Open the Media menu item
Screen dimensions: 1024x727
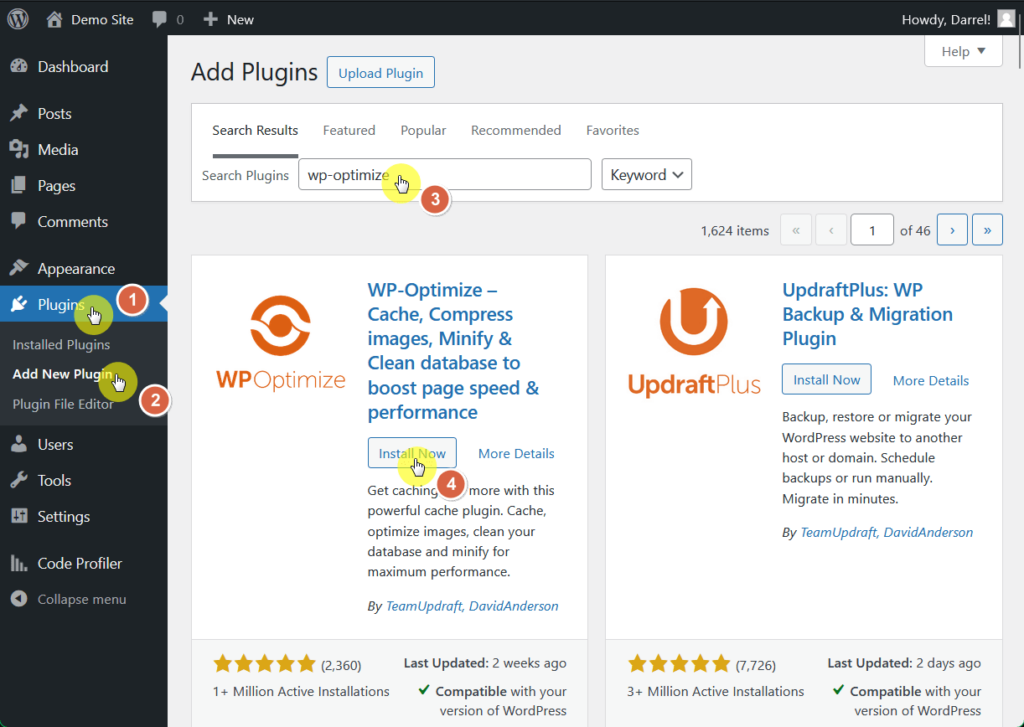(x=84, y=150)
